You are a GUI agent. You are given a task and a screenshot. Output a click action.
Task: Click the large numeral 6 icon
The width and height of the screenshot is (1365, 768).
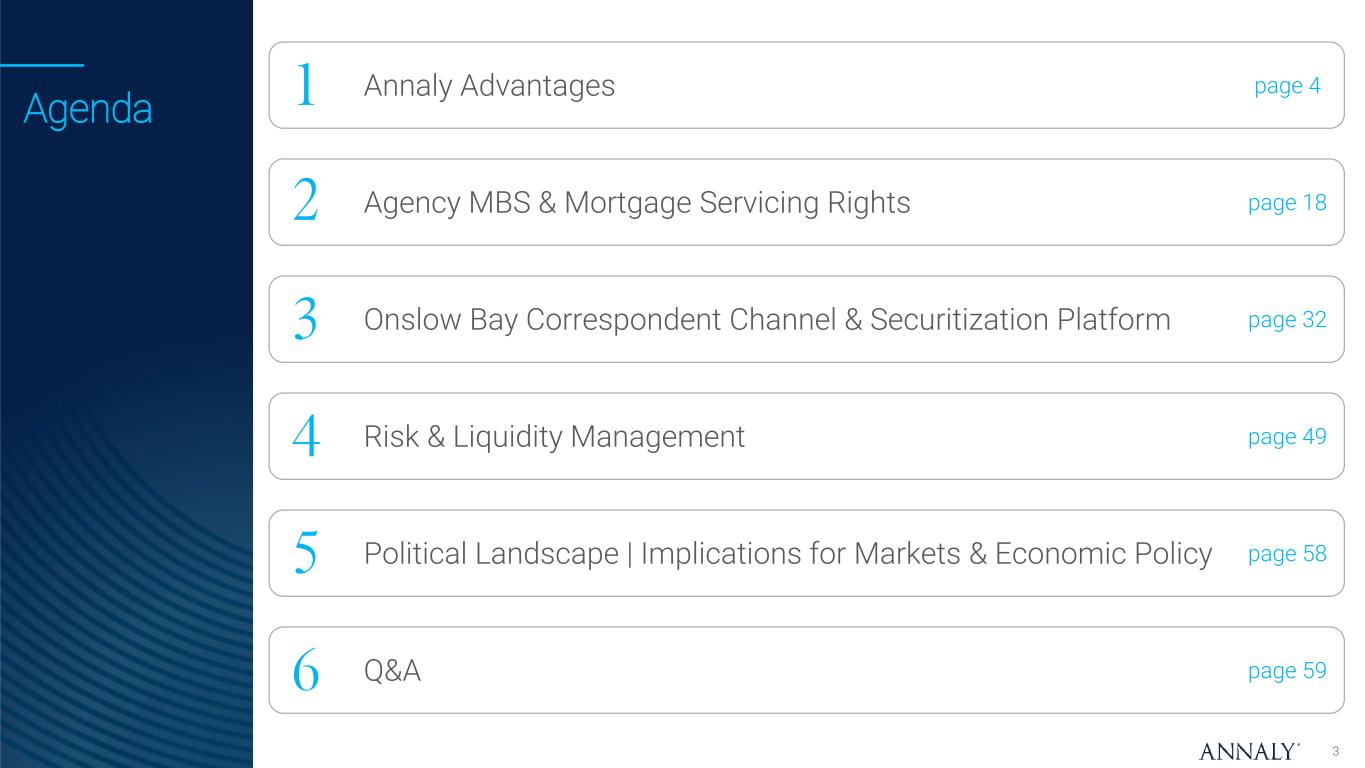(305, 671)
